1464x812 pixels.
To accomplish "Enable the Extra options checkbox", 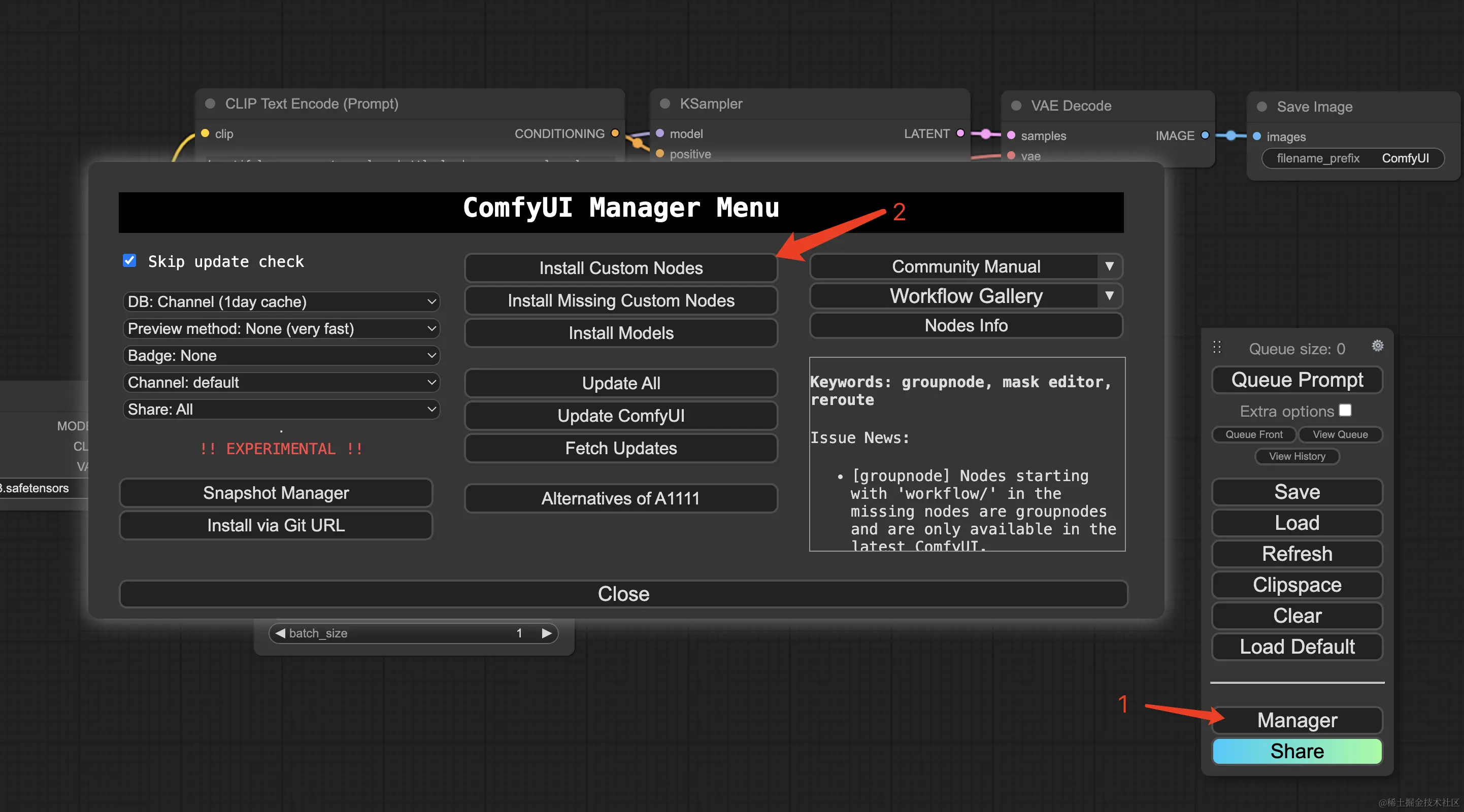I will click(1345, 410).
